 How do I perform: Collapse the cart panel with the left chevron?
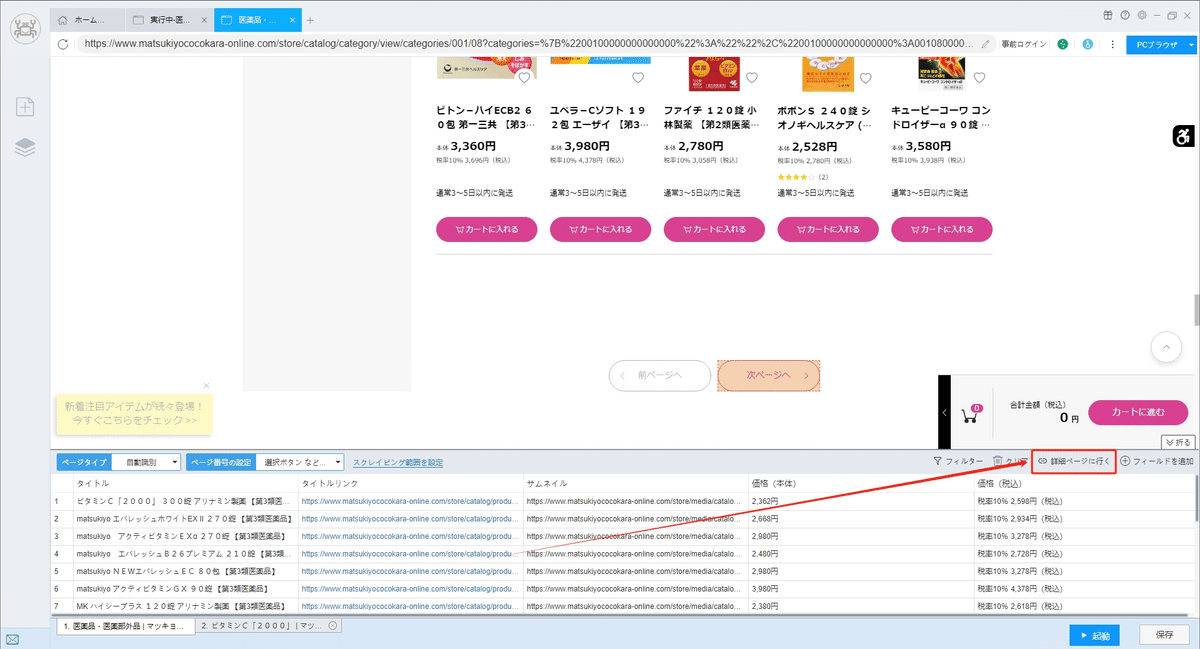(945, 412)
